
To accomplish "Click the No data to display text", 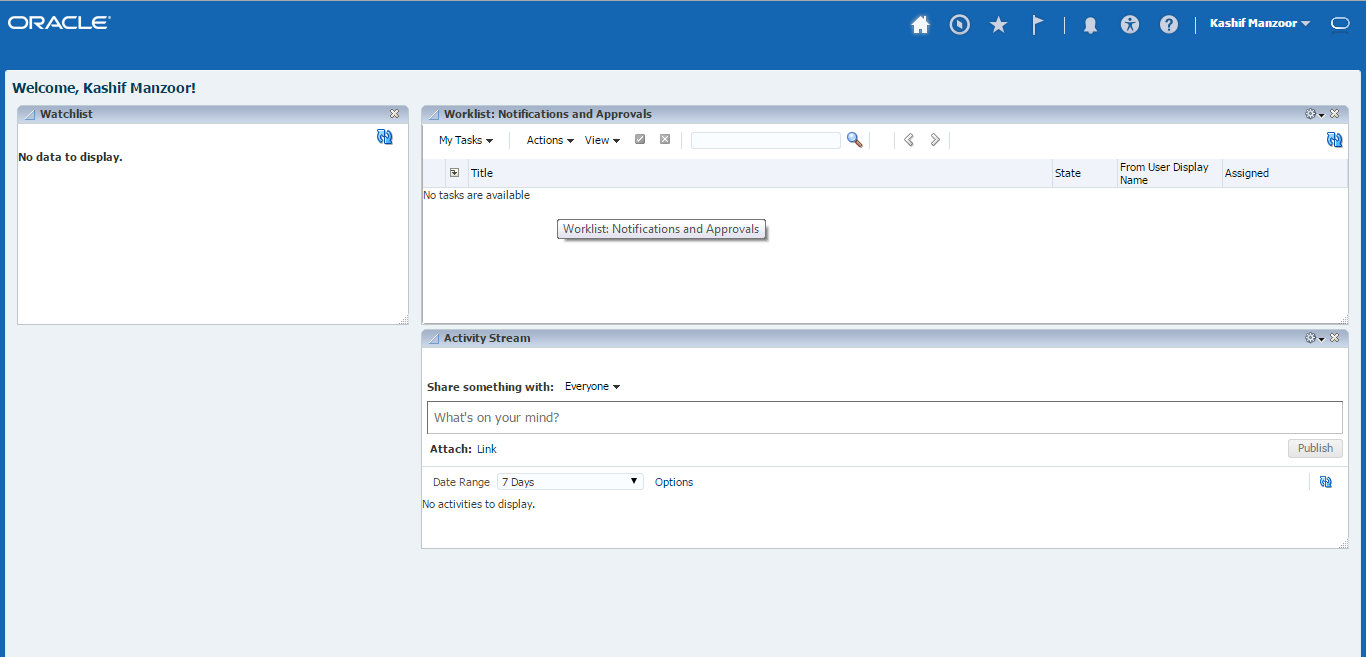I will click(70, 157).
